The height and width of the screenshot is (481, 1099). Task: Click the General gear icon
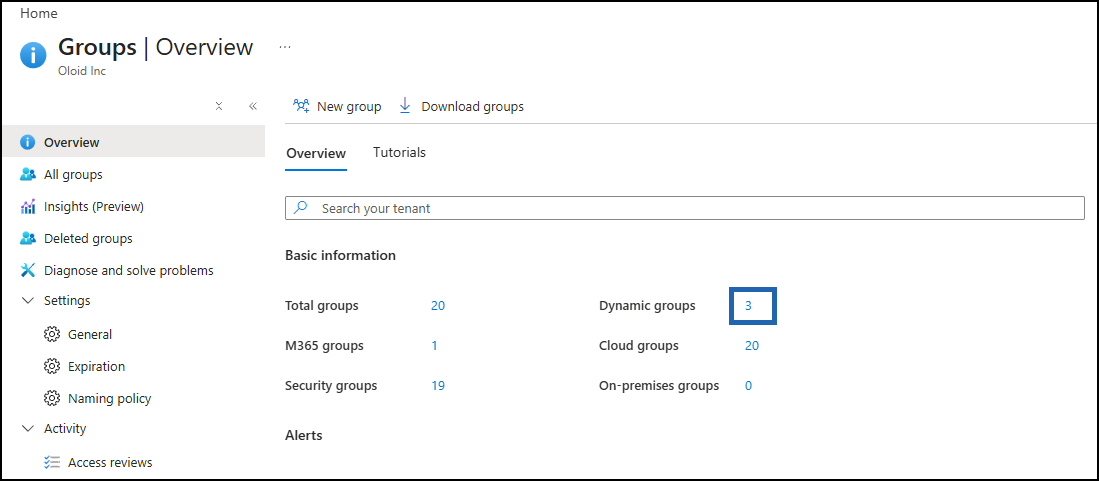51,334
